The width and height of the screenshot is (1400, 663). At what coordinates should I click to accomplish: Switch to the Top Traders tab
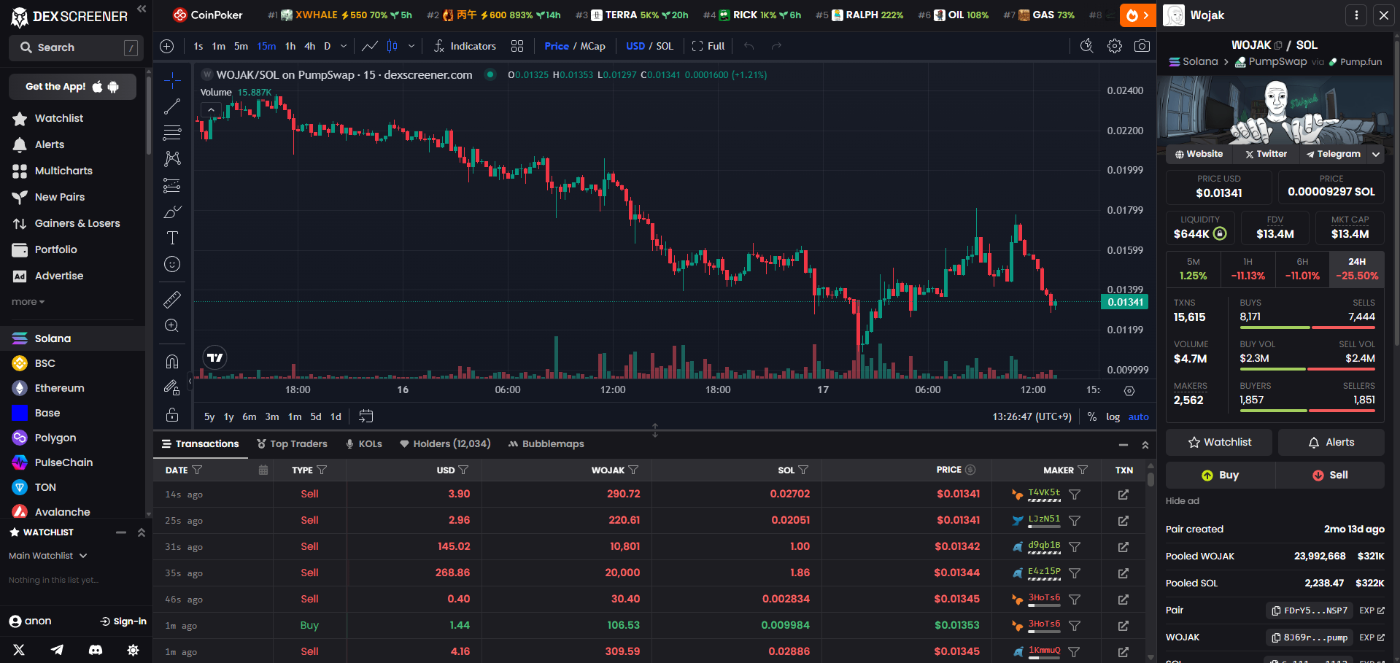pos(291,444)
